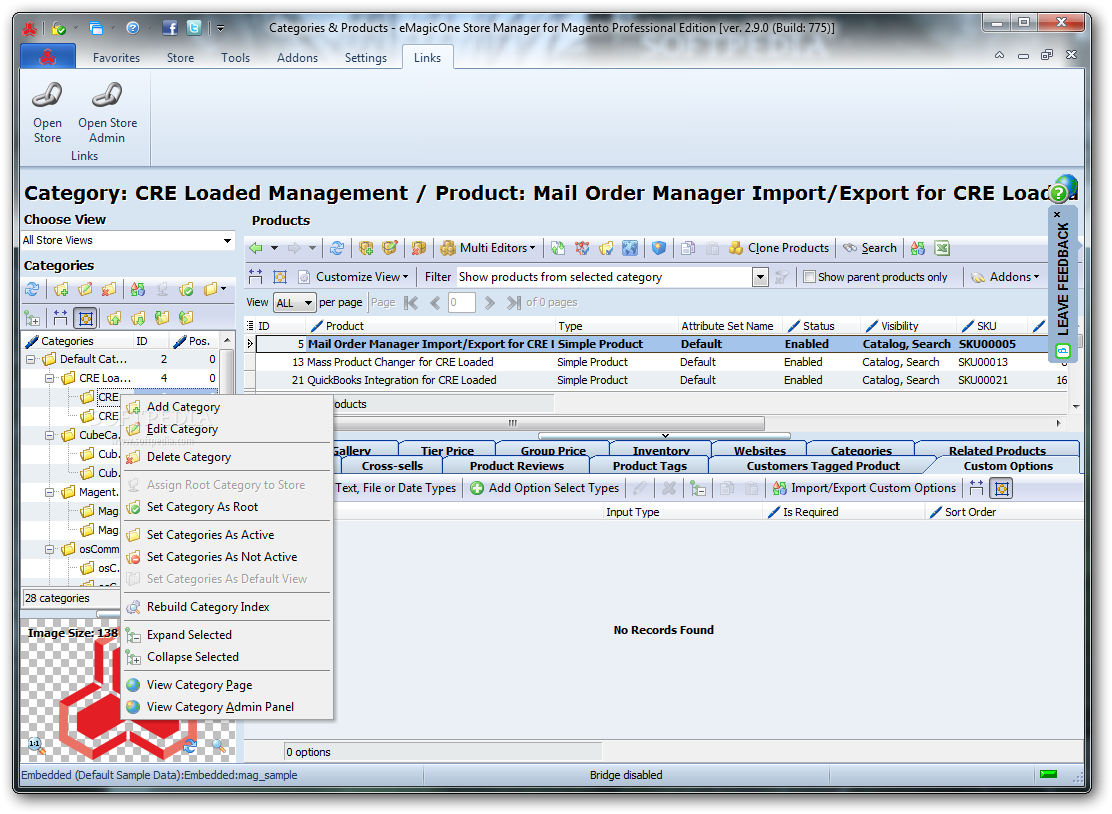
Task: Open Tools ribbon tab
Action: [235, 57]
